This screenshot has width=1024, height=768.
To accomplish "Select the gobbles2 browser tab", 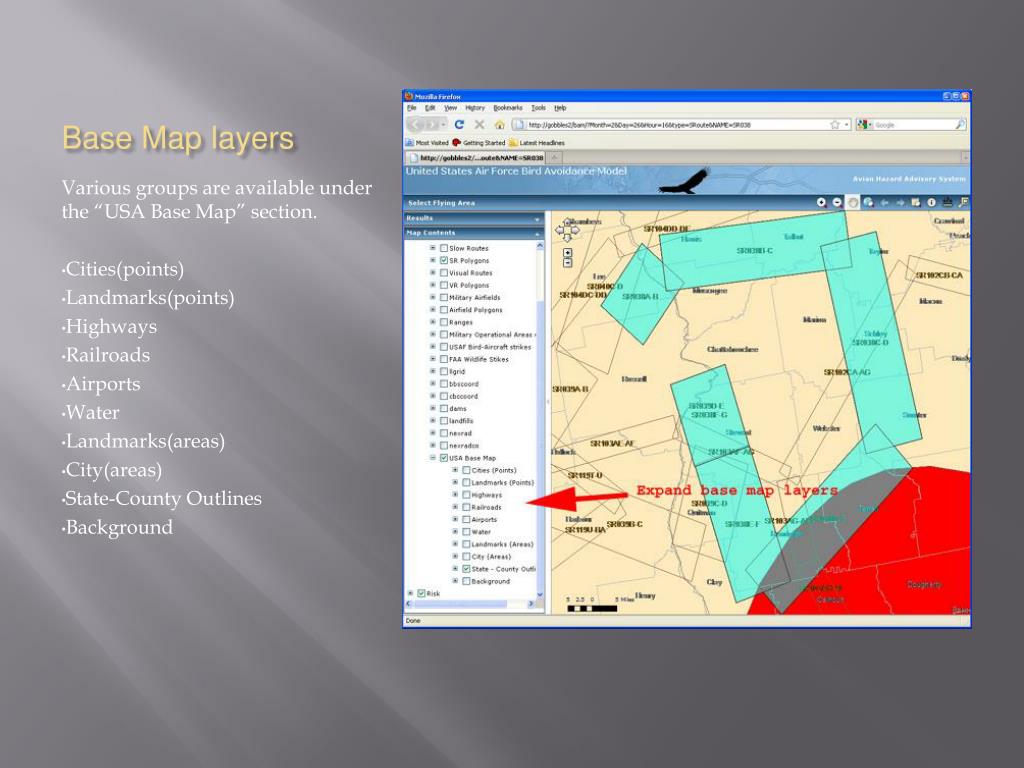I will [475, 157].
